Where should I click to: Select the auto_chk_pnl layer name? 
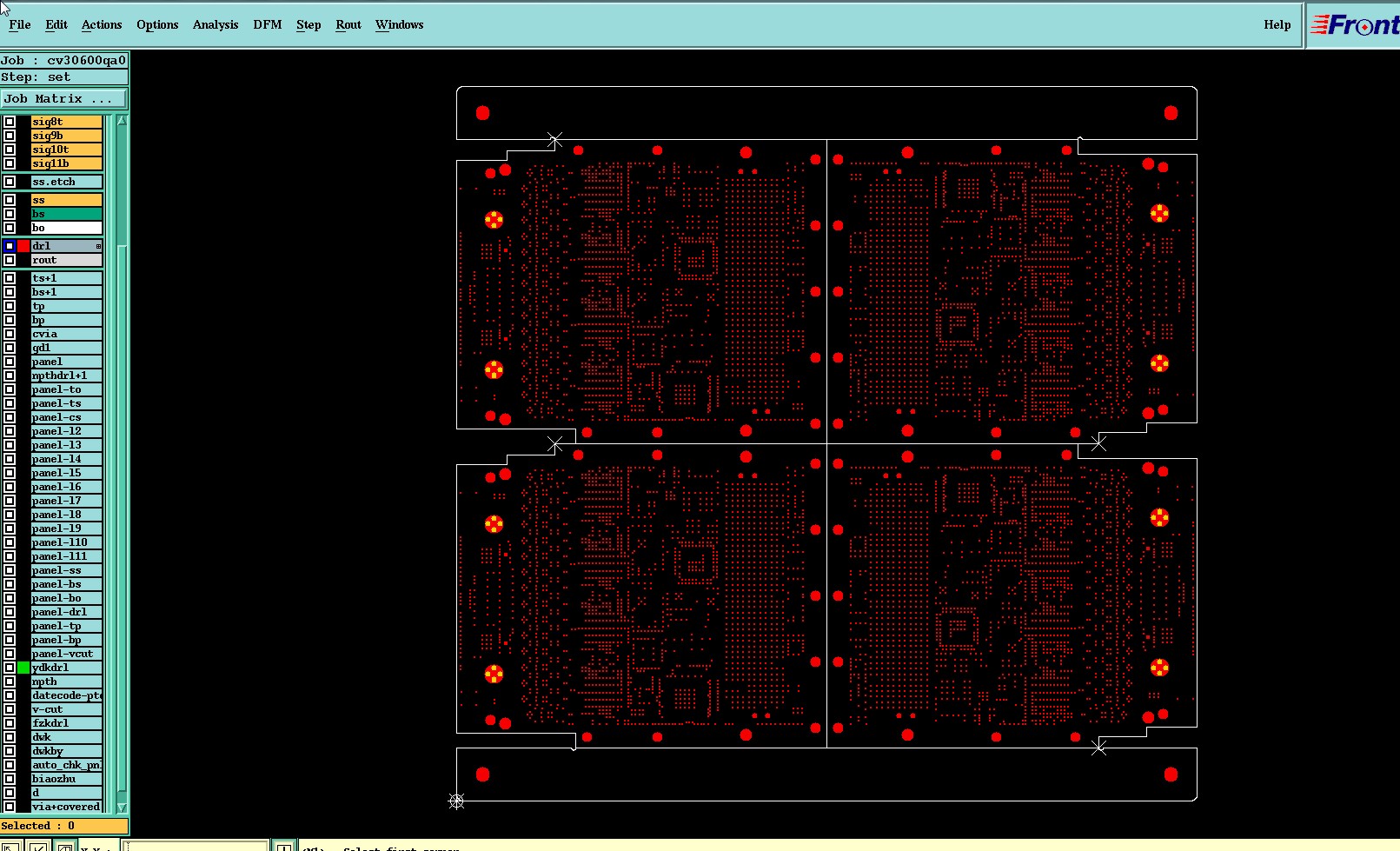point(67,765)
